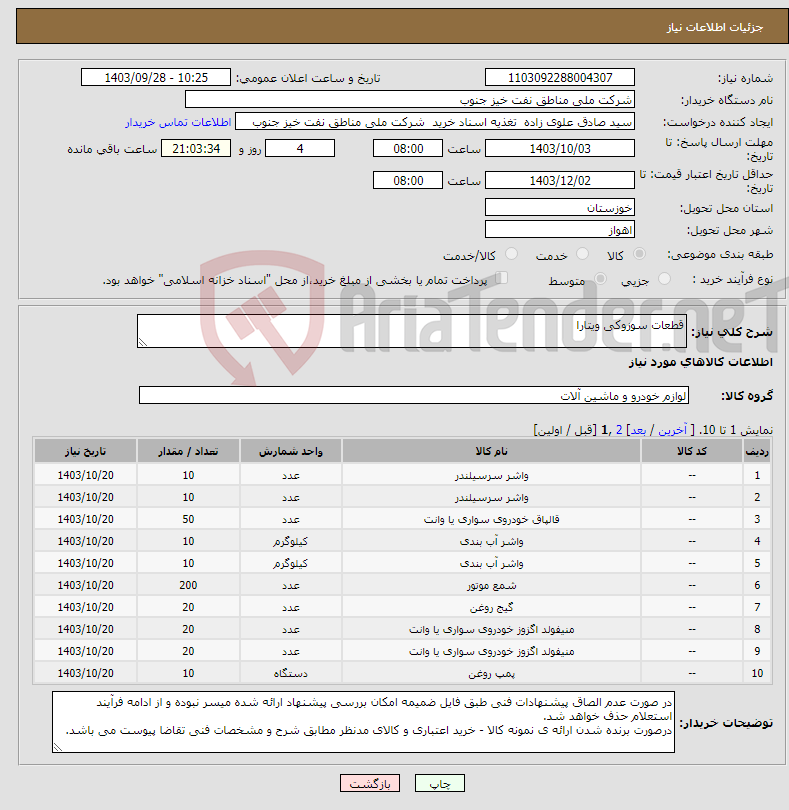Select row 6 item شمع موتور
This screenshot has width=789, height=810.
pos(491,585)
